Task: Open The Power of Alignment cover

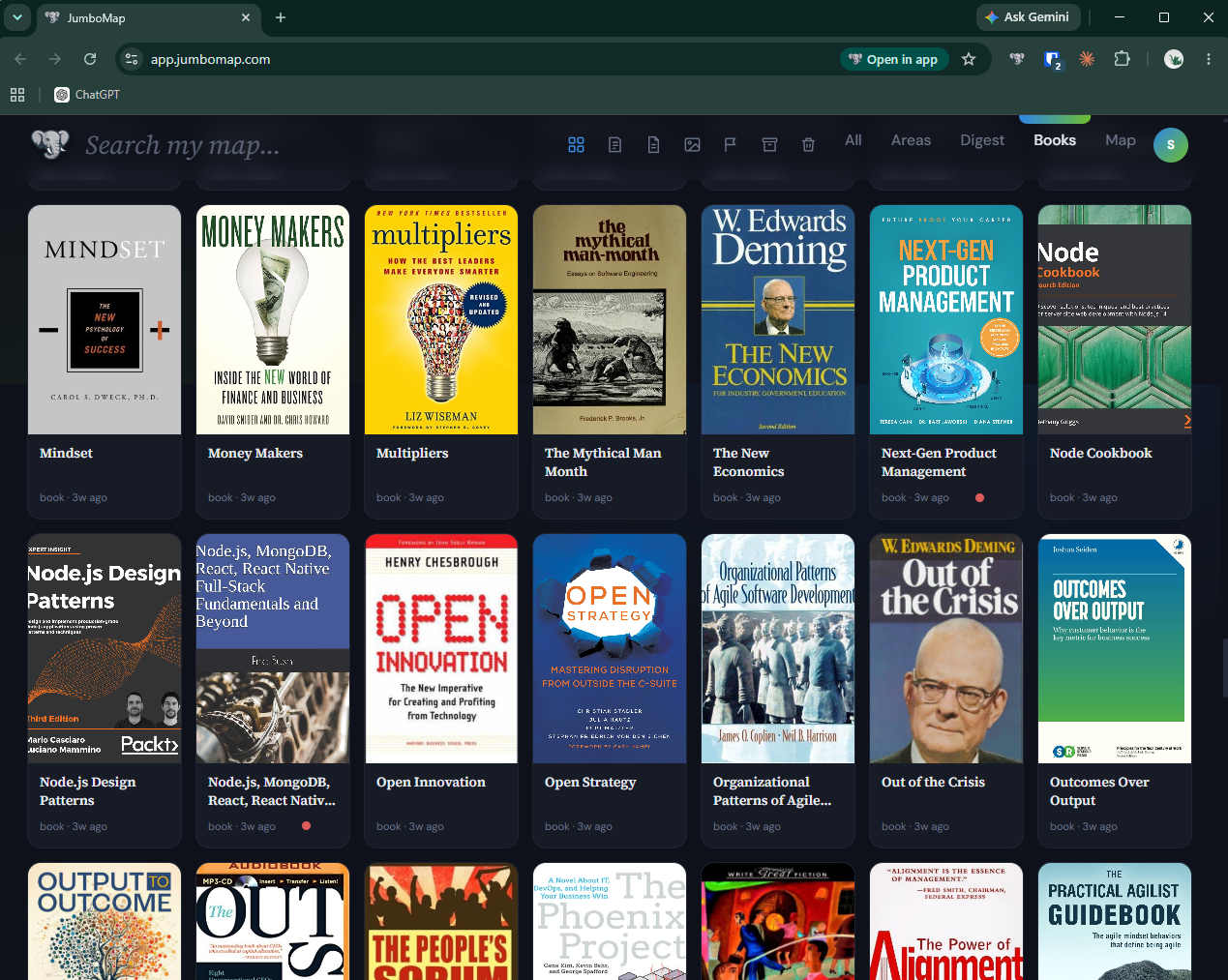Action: coord(946,921)
